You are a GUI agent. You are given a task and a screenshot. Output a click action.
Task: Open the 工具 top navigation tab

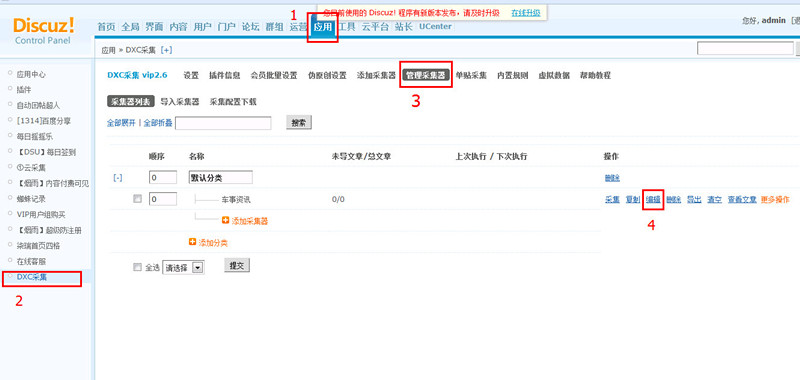[347, 27]
